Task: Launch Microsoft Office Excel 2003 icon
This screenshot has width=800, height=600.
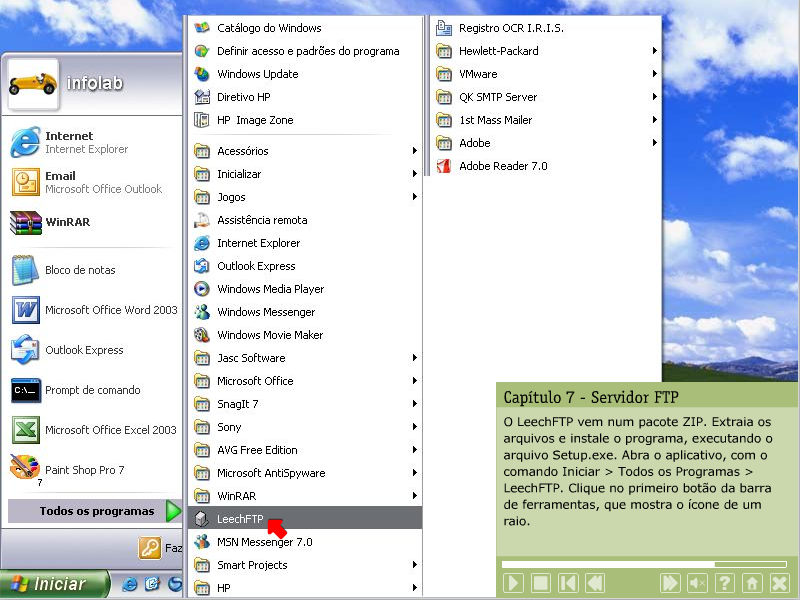Action: (x=25, y=430)
